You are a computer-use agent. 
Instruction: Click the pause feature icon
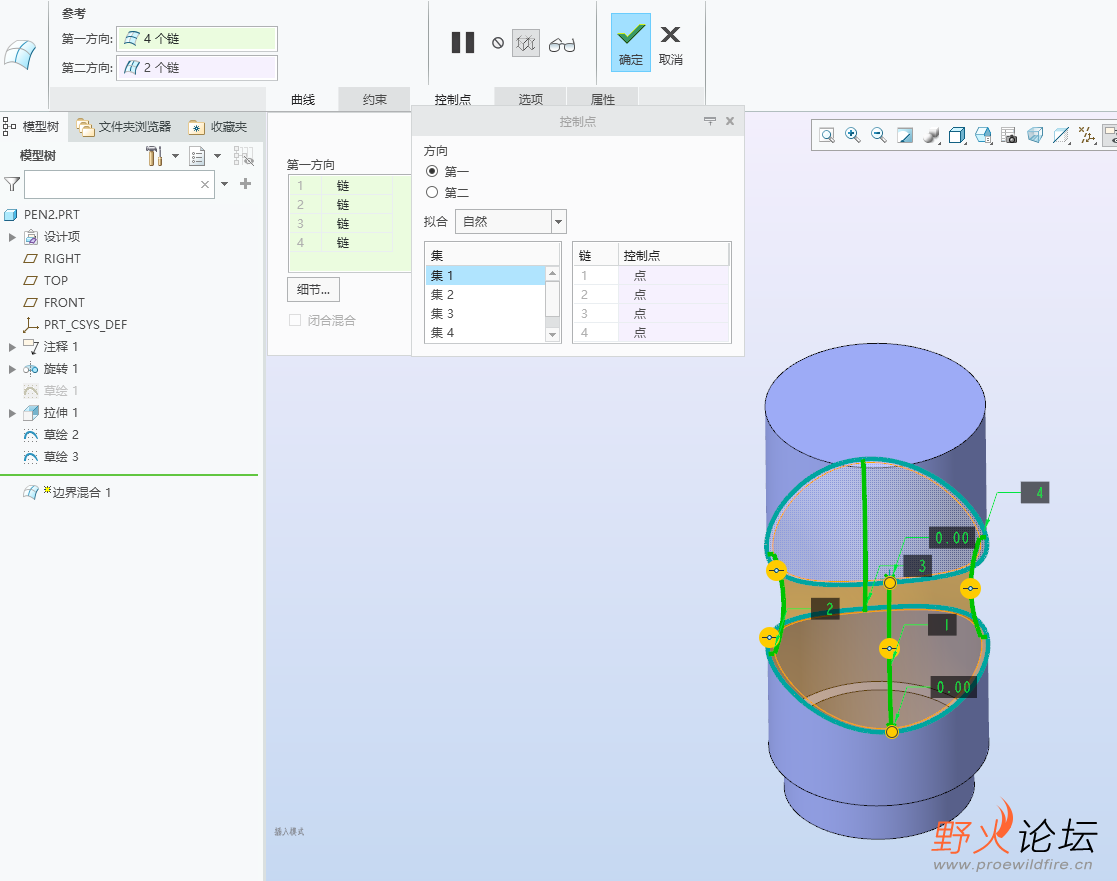(x=463, y=43)
